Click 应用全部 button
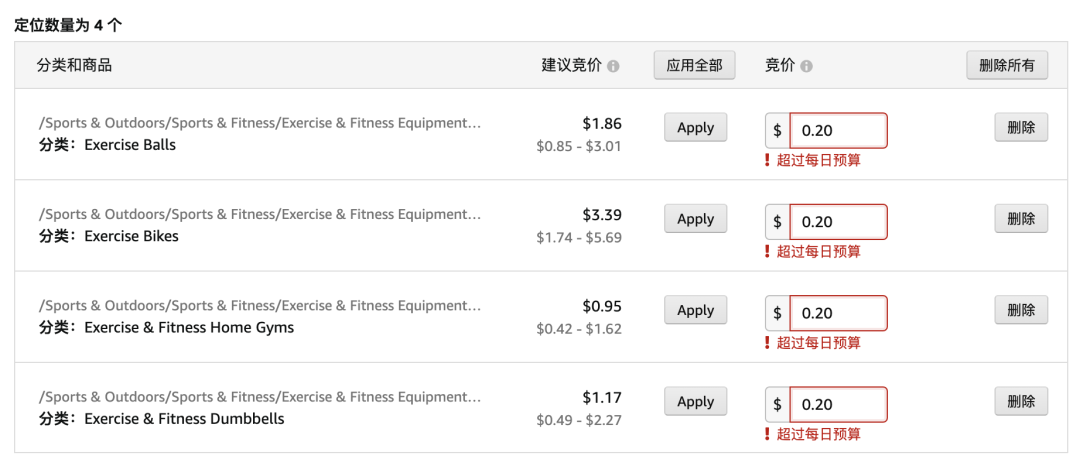This screenshot has width=1080, height=459. click(694, 65)
